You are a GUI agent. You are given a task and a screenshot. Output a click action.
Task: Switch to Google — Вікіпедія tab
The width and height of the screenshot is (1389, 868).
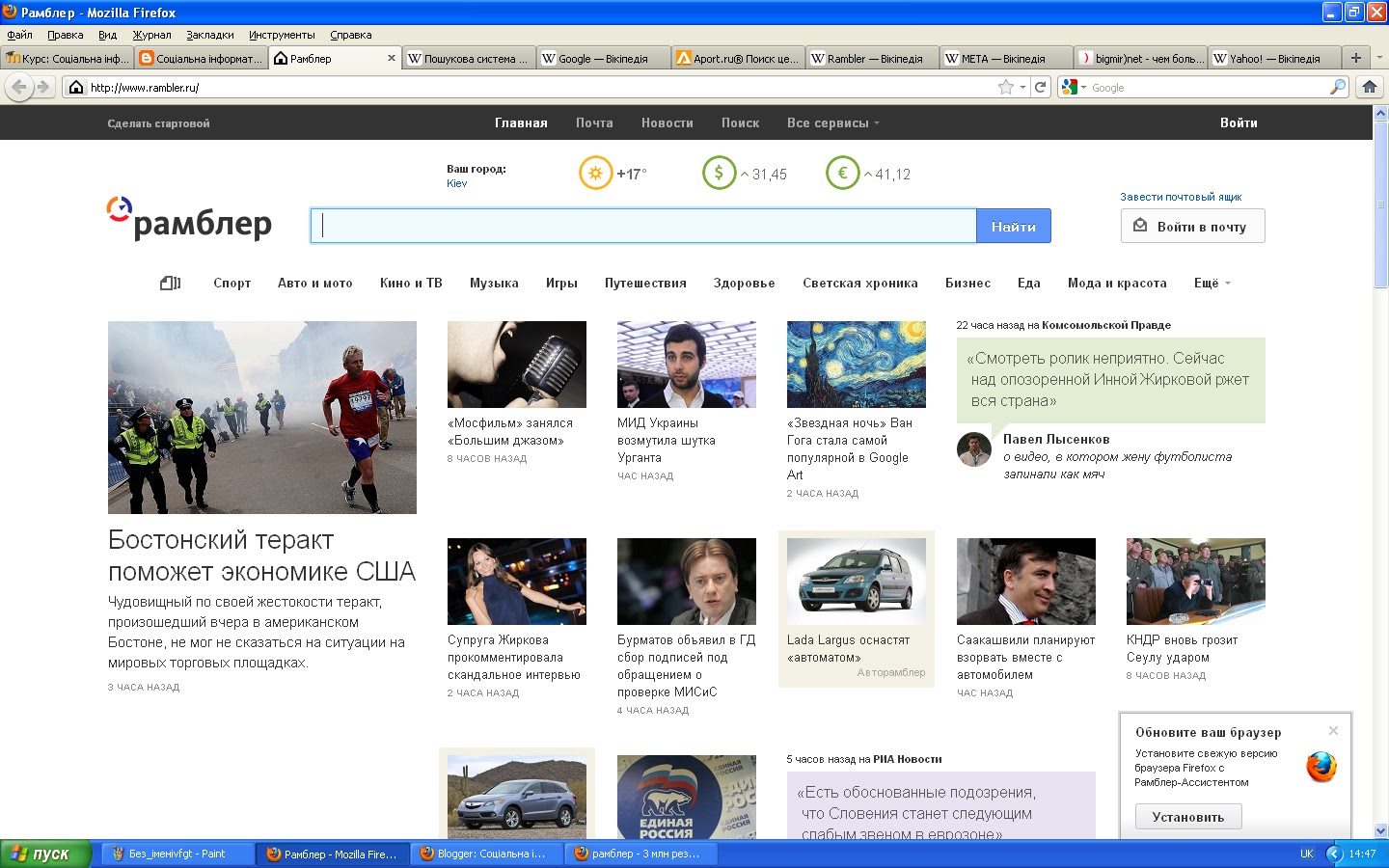click(x=602, y=58)
